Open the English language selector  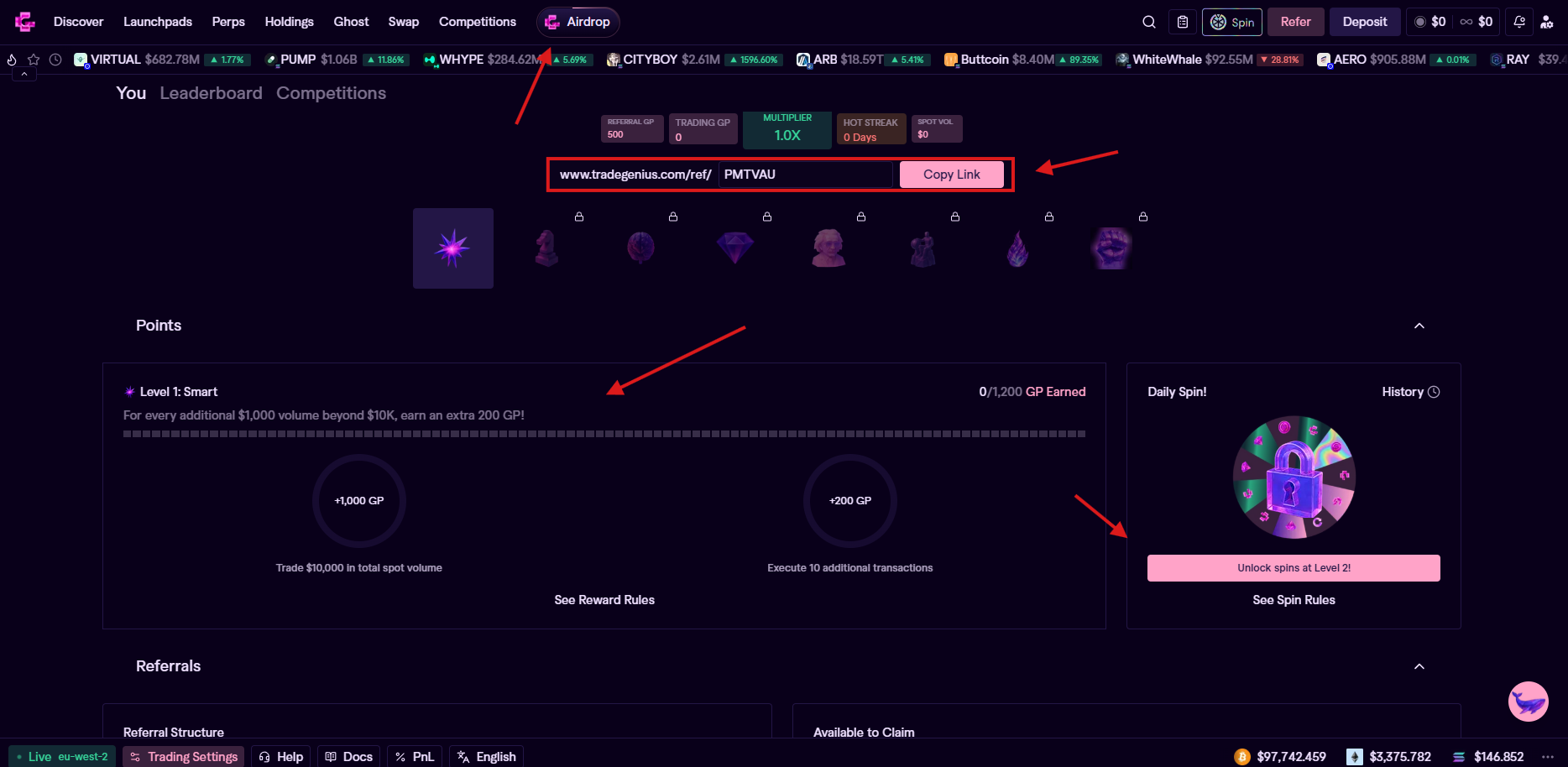click(x=487, y=756)
